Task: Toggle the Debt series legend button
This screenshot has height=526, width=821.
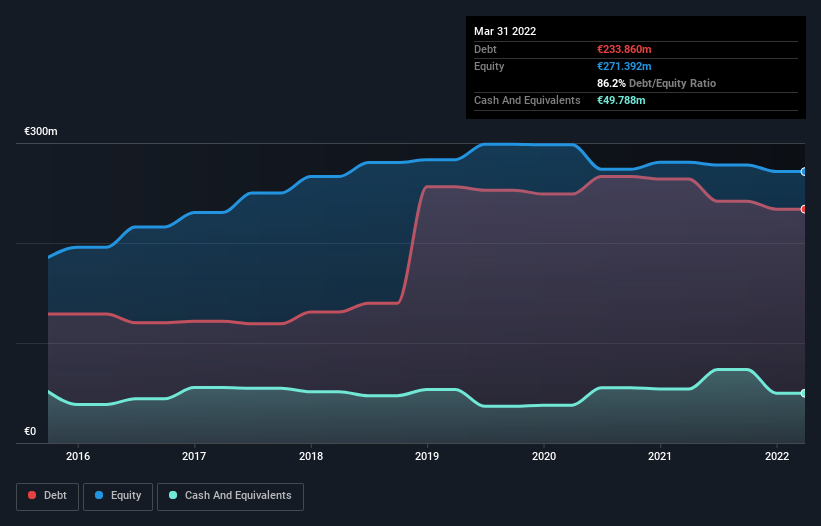Action: (47, 496)
